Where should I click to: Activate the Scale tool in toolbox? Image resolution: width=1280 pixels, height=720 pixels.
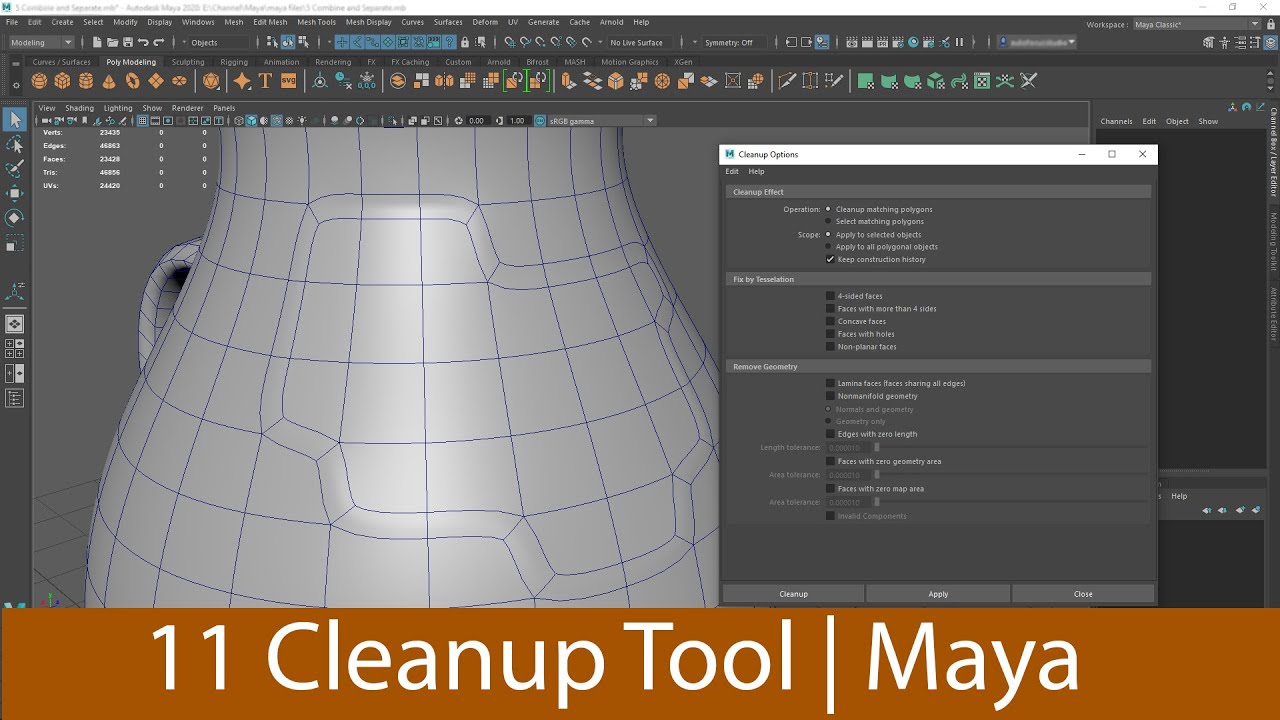coord(14,242)
